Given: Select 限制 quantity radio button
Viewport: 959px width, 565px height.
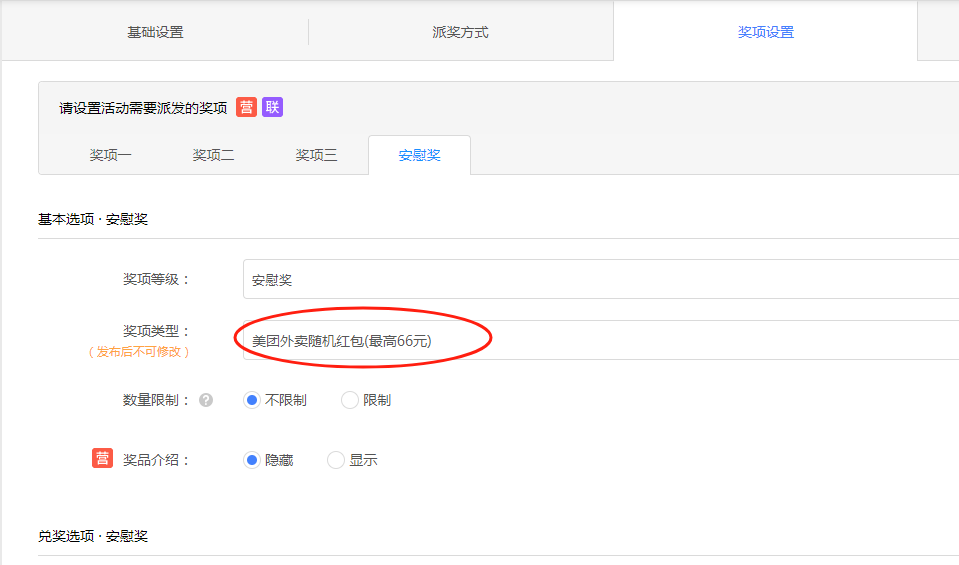Looking at the screenshot, I should [x=349, y=400].
